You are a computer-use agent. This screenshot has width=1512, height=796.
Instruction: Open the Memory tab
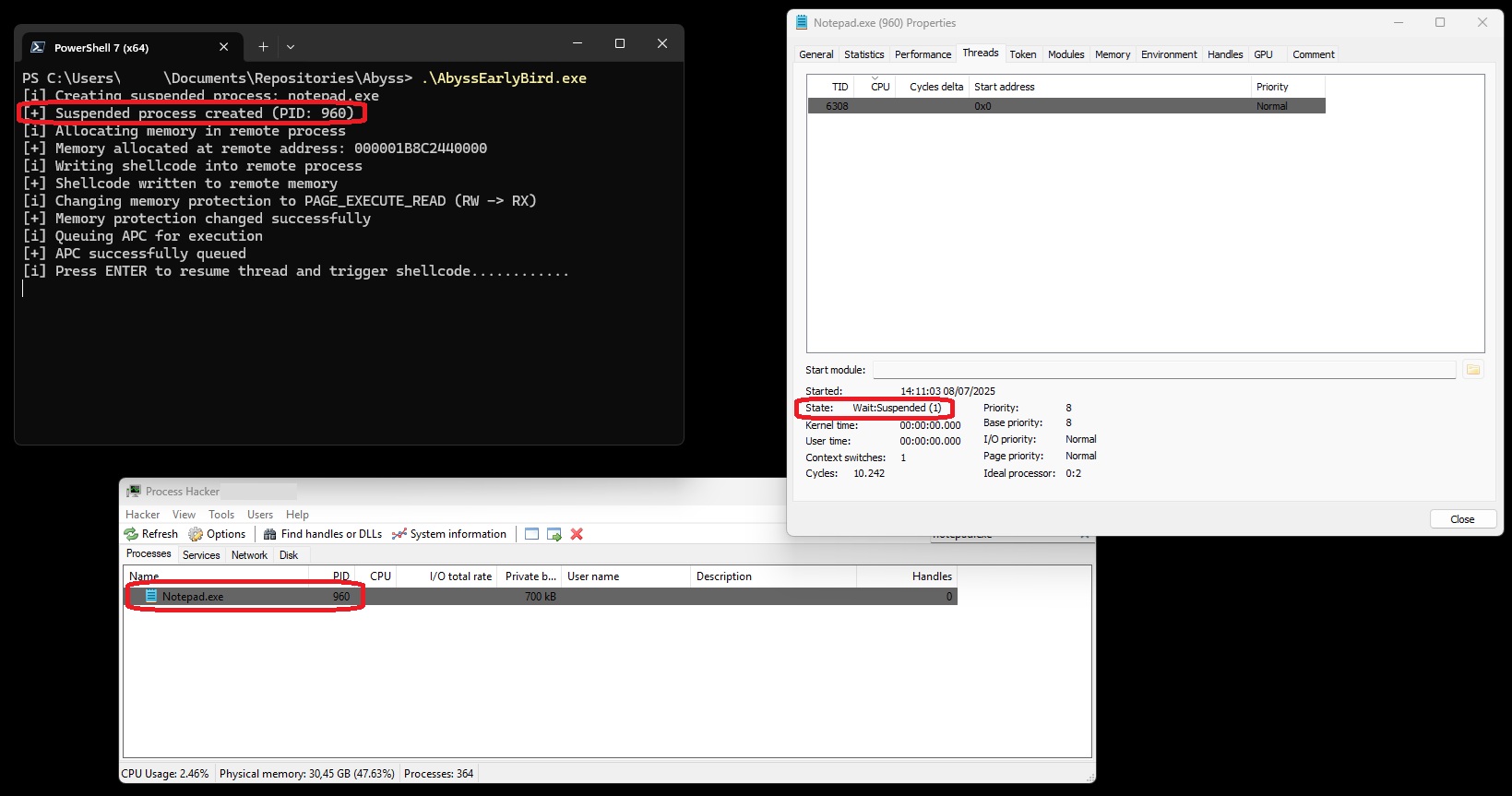coord(1113,54)
